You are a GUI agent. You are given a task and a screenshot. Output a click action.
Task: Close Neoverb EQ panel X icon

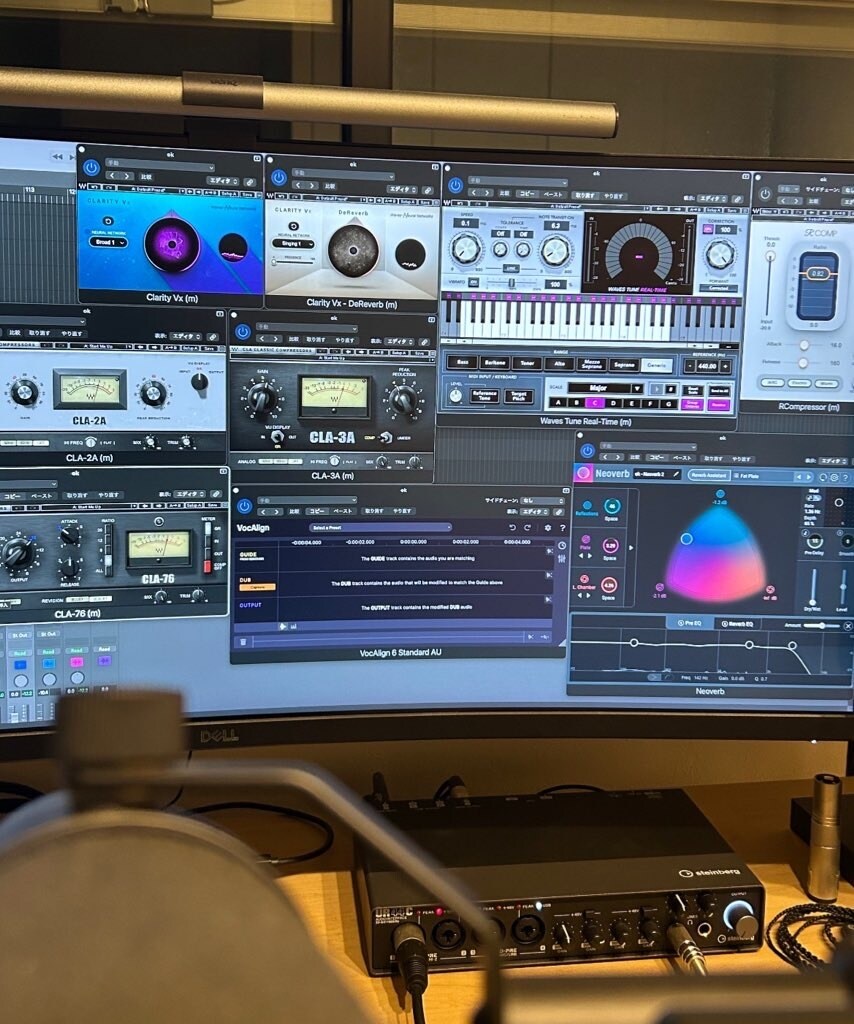(x=847, y=626)
